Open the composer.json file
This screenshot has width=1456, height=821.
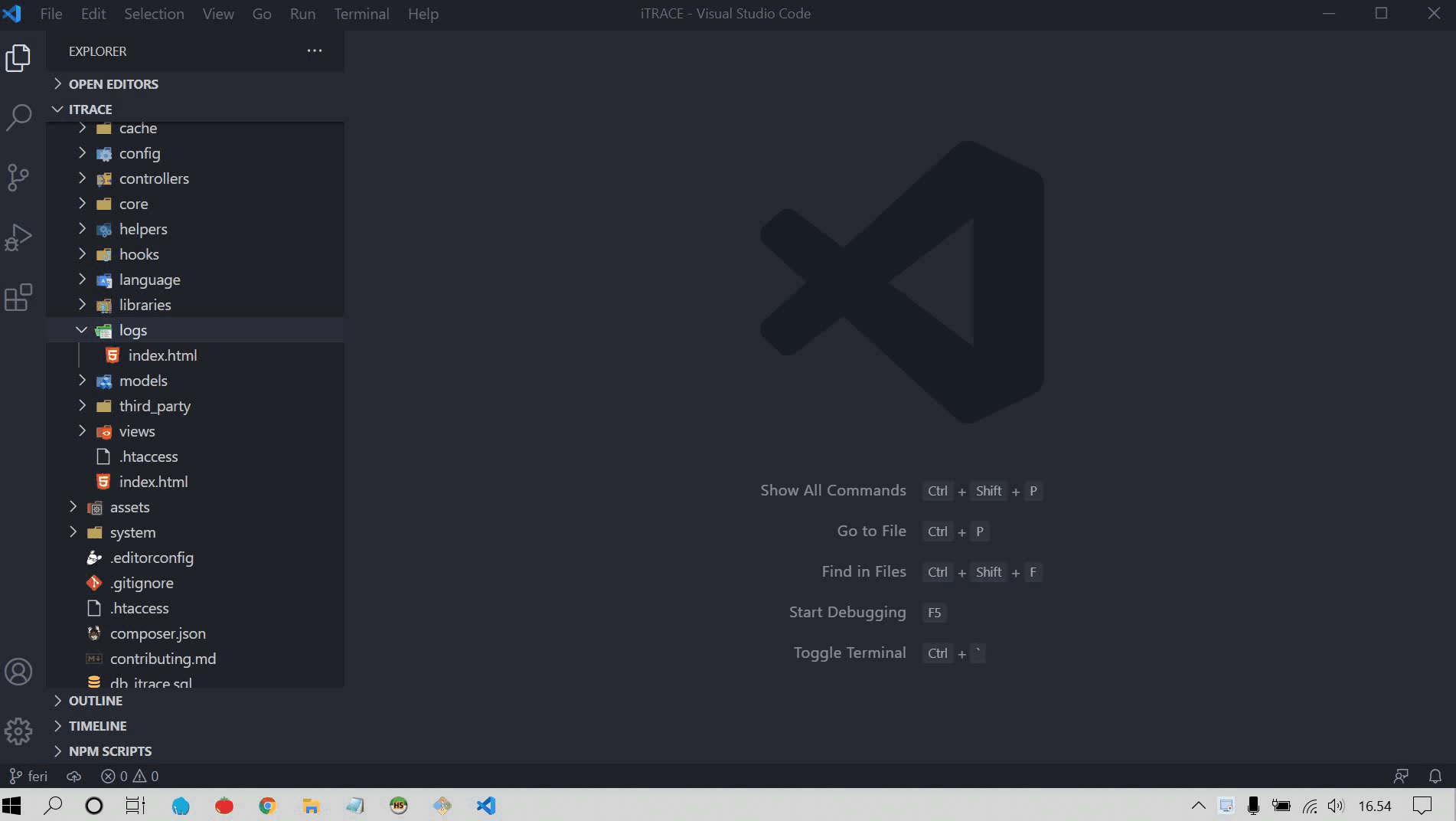(195, 633)
